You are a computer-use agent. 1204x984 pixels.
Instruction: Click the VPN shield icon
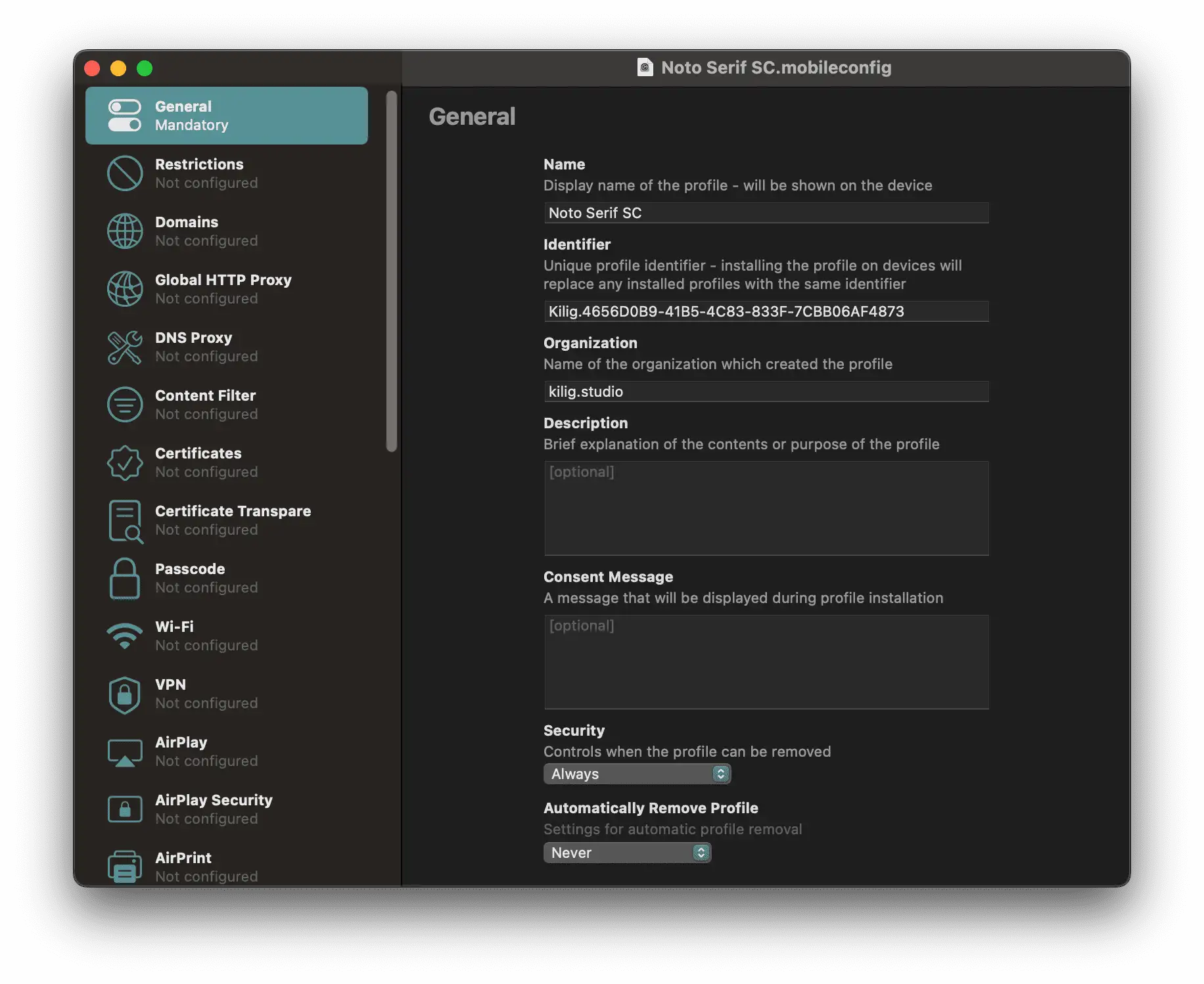tap(125, 695)
